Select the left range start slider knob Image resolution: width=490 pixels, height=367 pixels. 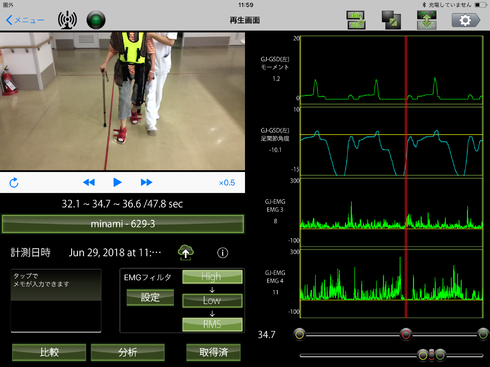click(299, 334)
